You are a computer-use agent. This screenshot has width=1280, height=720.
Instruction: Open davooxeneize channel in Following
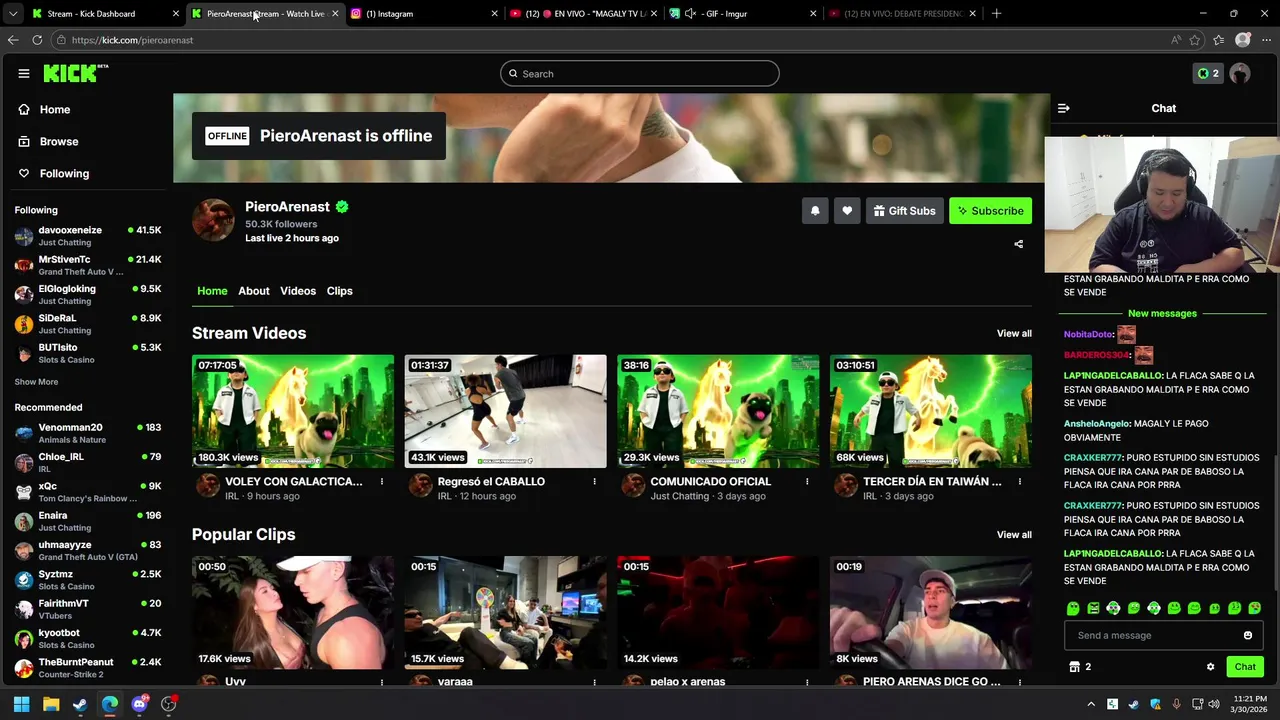[x=88, y=236]
